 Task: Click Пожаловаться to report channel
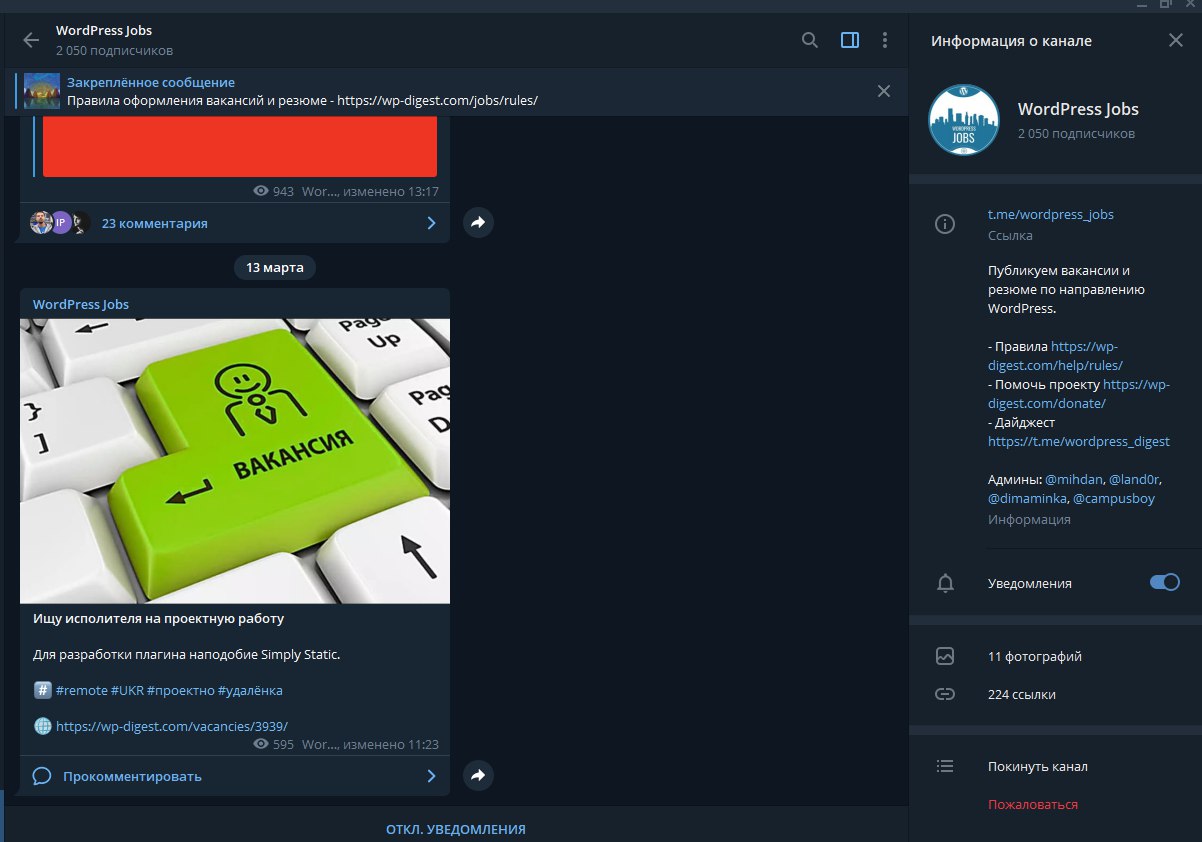[1033, 804]
